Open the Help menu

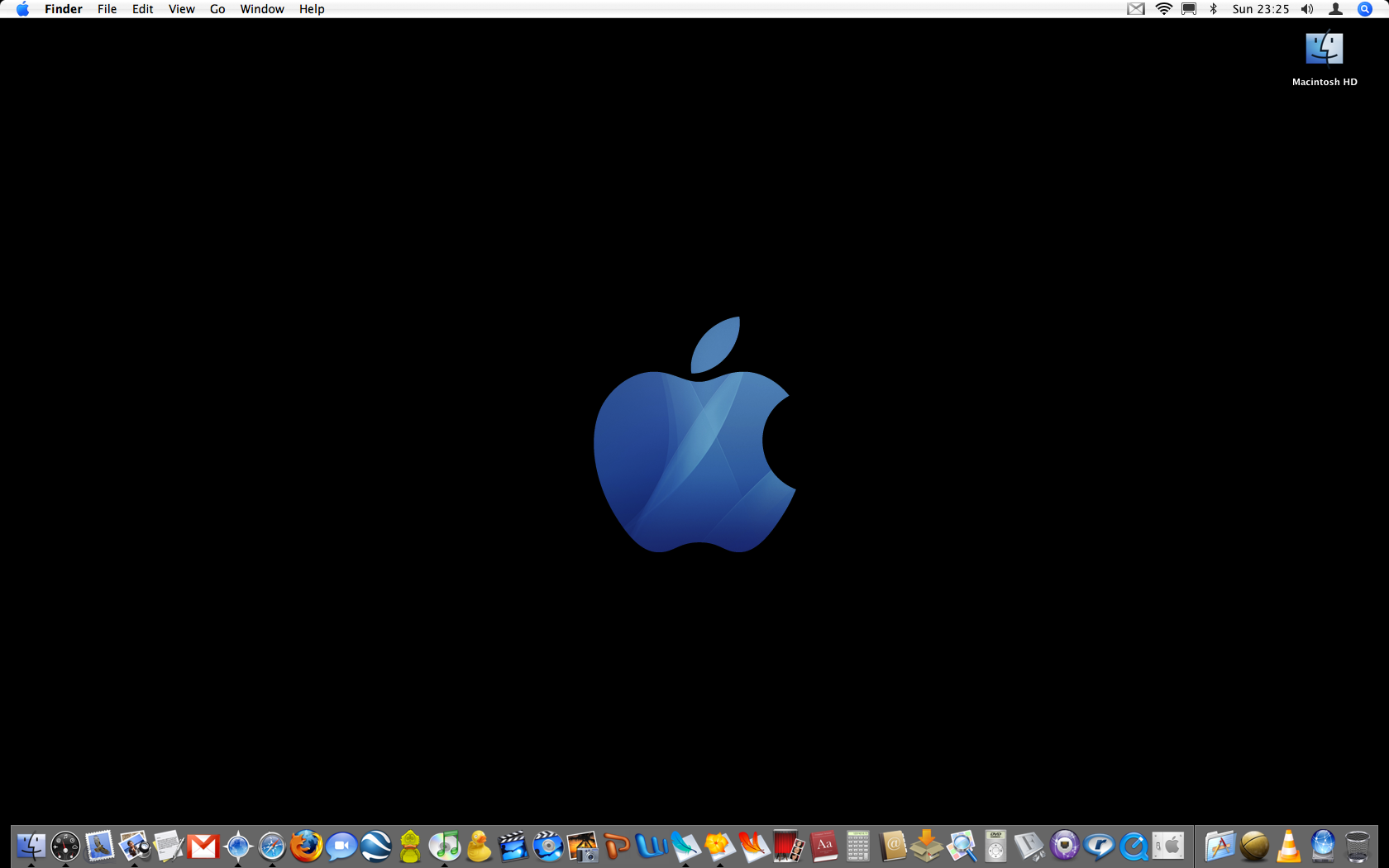click(x=312, y=9)
